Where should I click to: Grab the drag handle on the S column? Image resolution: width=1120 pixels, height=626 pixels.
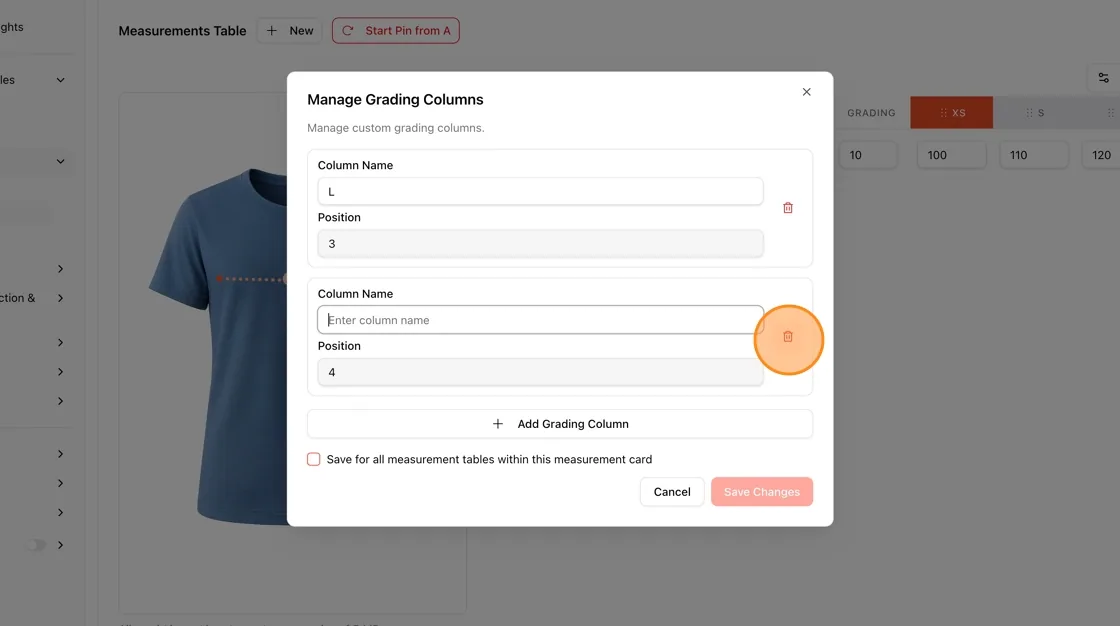pos(1029,113)
